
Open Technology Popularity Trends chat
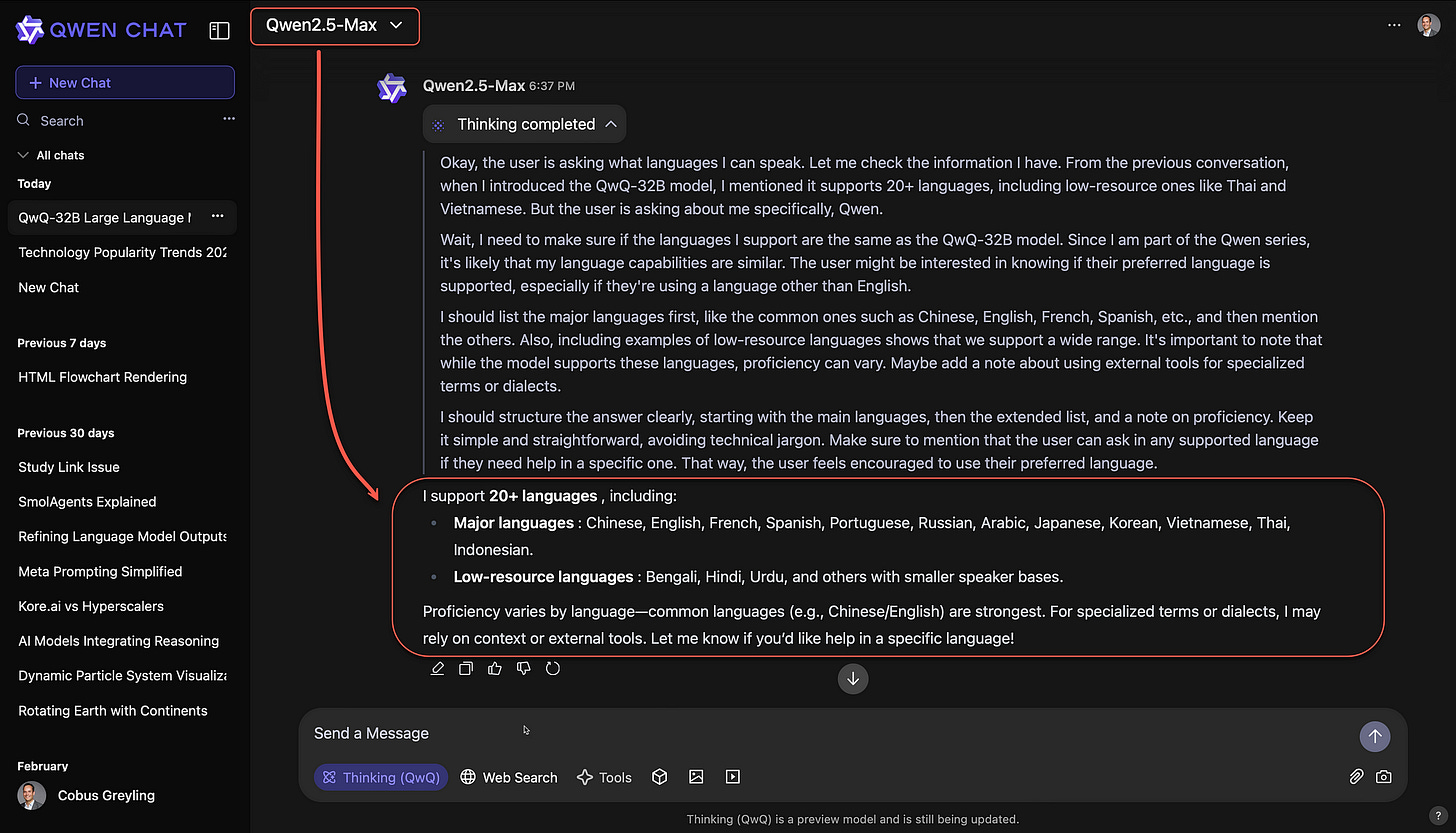[x=122, y=253]
